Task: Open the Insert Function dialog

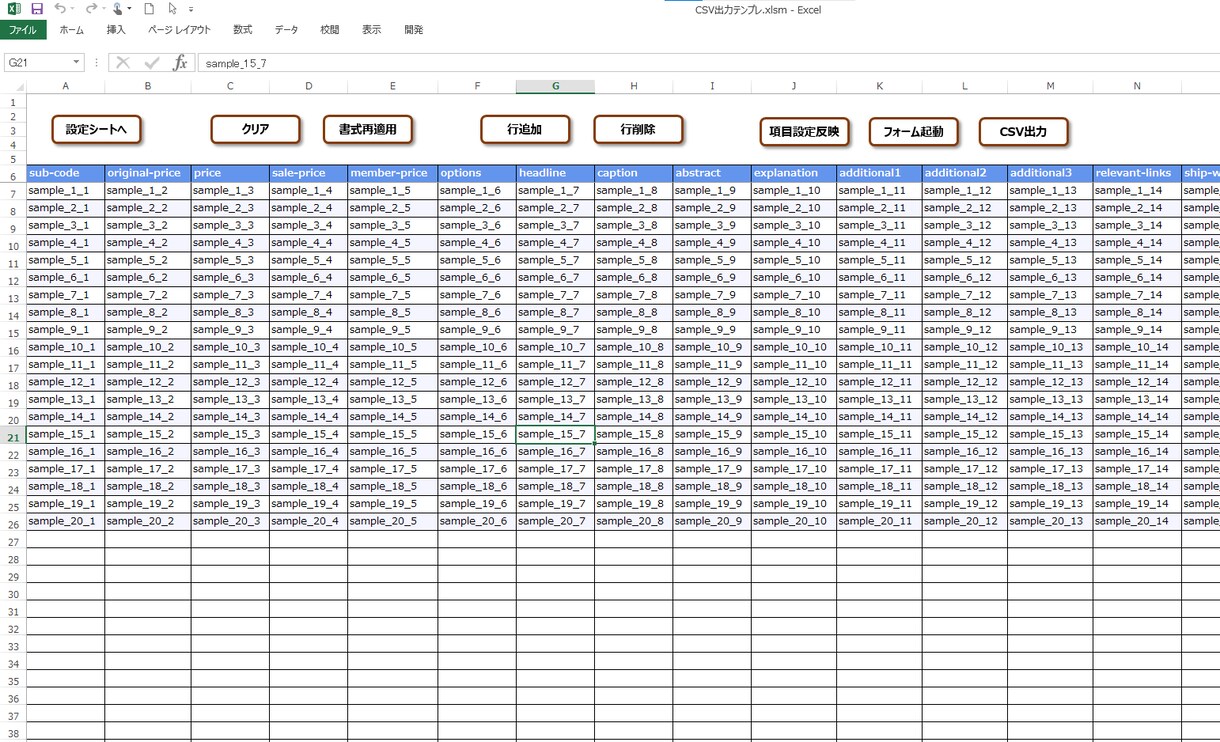Action: point(180,63)
